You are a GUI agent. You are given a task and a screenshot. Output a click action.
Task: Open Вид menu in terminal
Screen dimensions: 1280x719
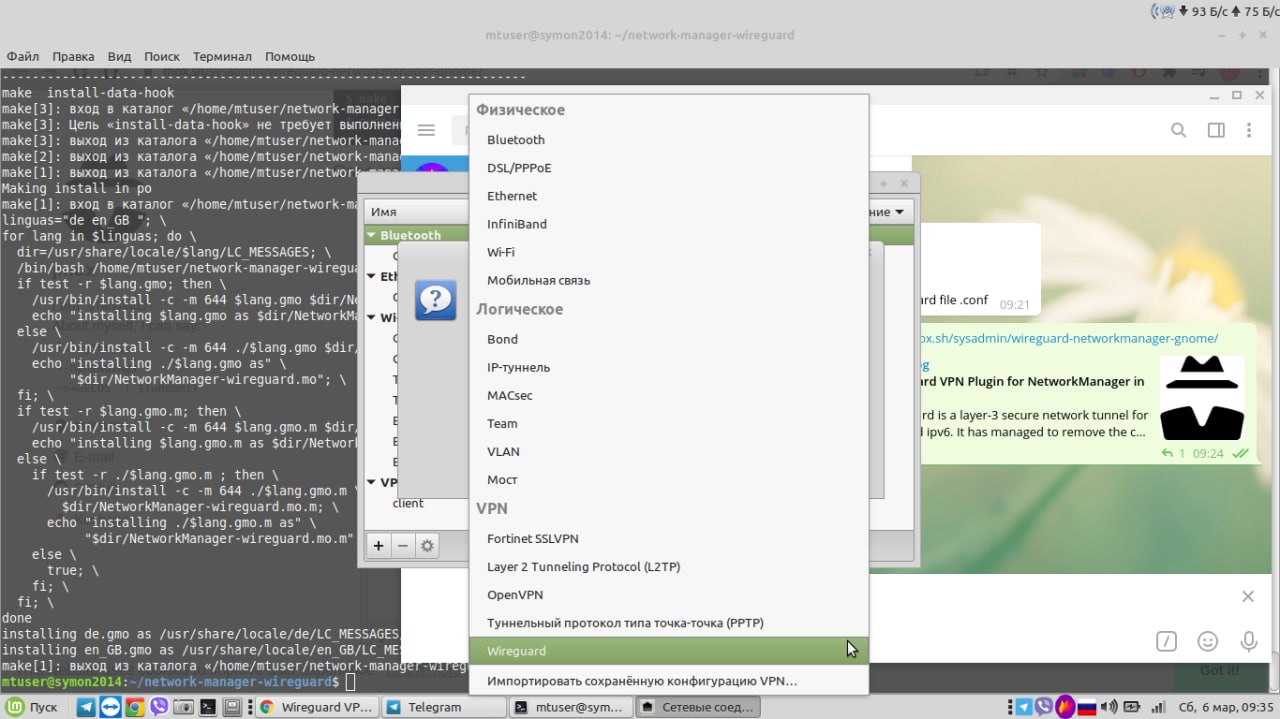pos(119,57)
